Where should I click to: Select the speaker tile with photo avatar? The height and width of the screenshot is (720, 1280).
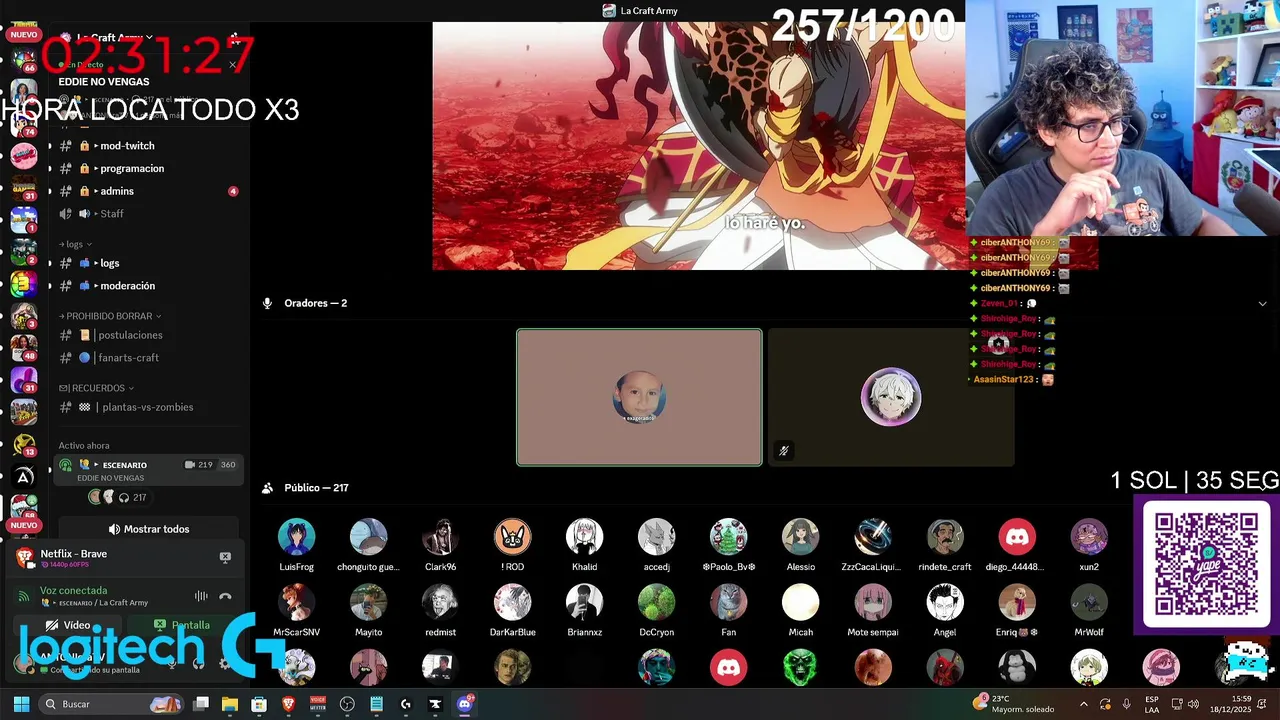click(639, 397)
